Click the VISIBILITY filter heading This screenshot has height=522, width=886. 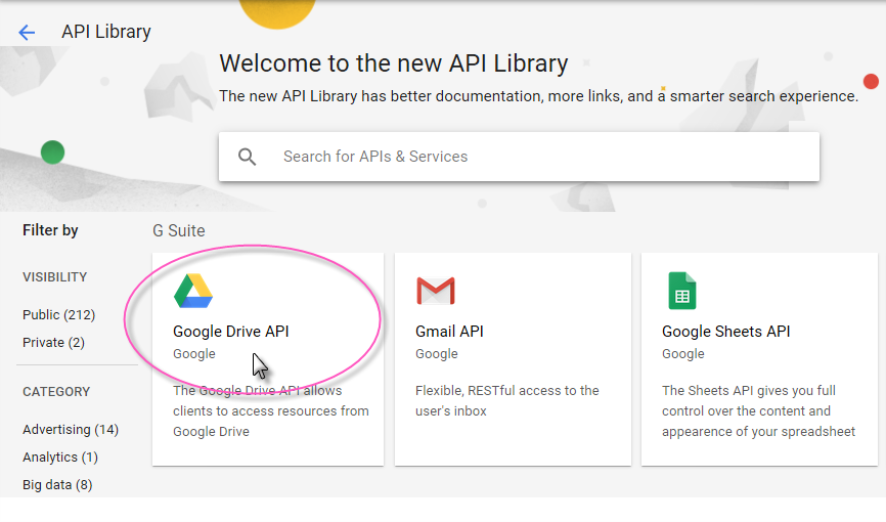55,277
